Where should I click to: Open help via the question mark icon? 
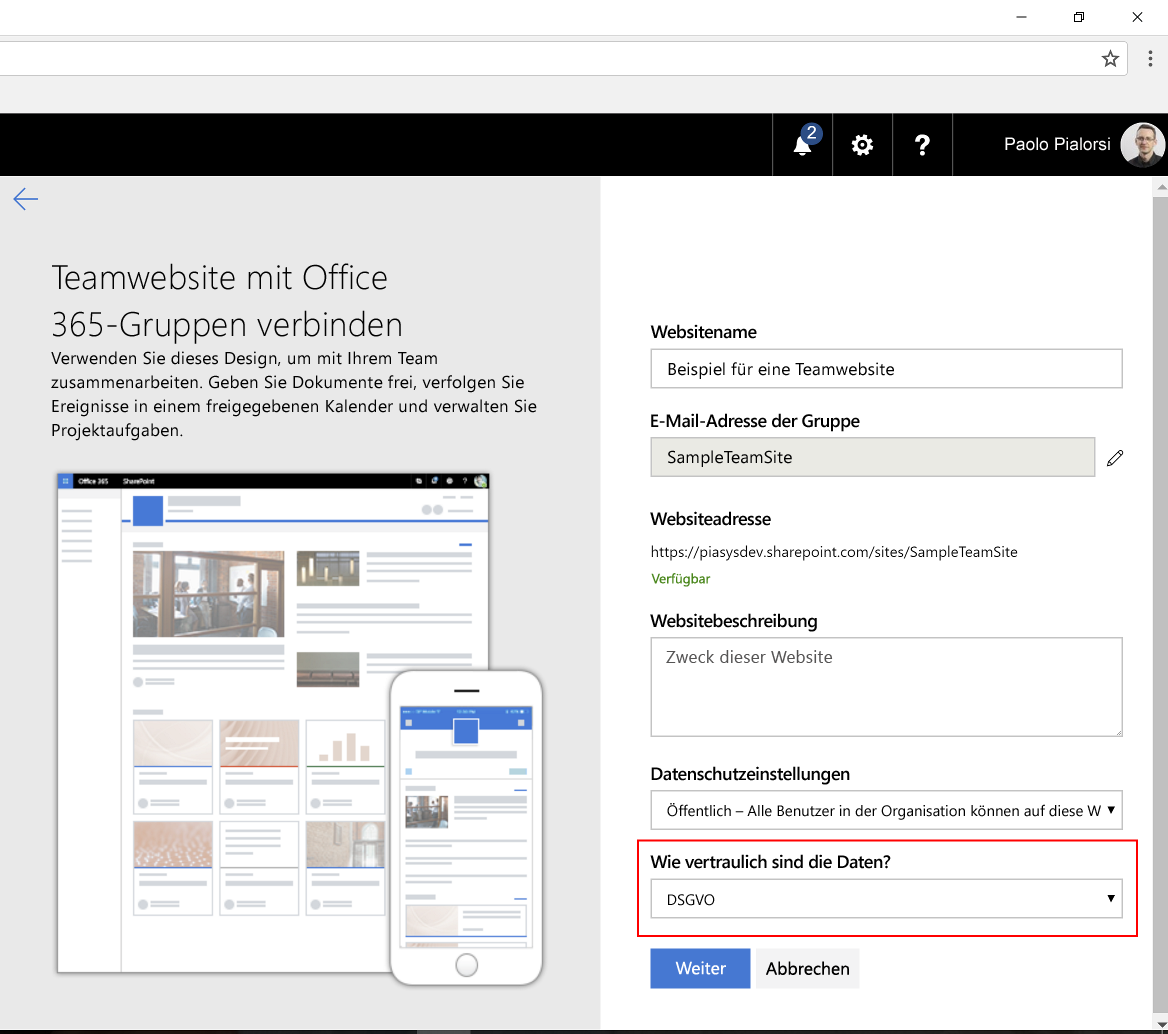pos(922,145)
